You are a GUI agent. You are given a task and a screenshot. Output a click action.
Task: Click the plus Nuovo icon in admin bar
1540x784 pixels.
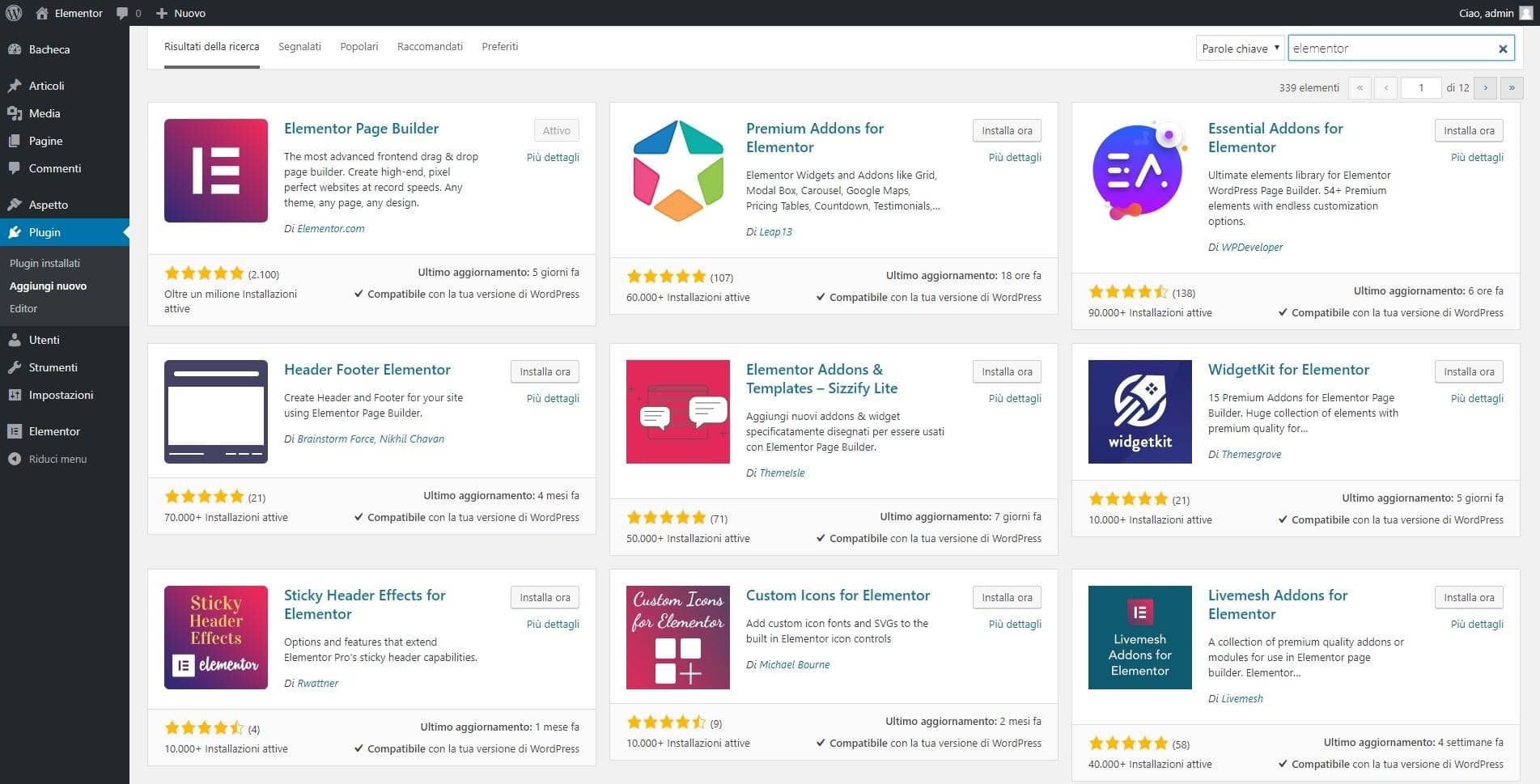pyautogui.click(x=162, y=14)
